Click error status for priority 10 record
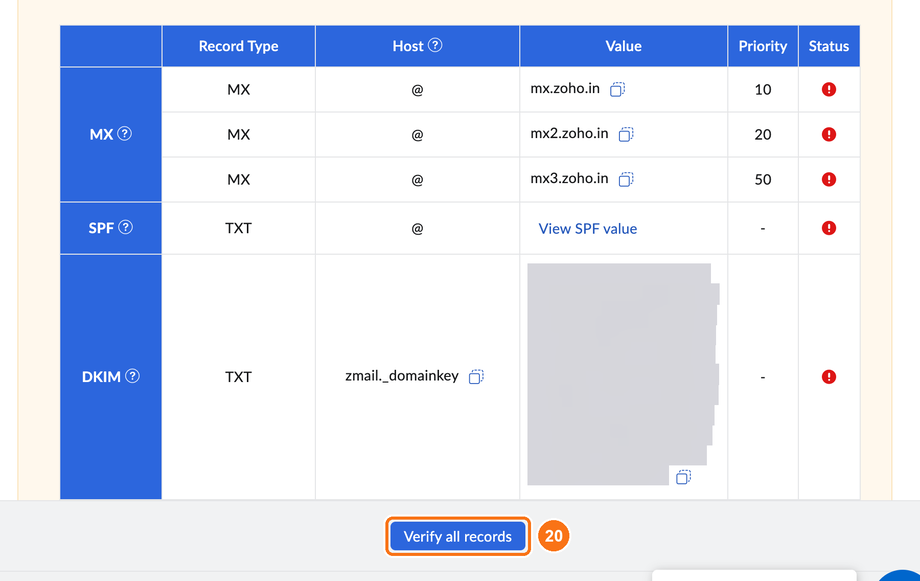 (828, 89)
